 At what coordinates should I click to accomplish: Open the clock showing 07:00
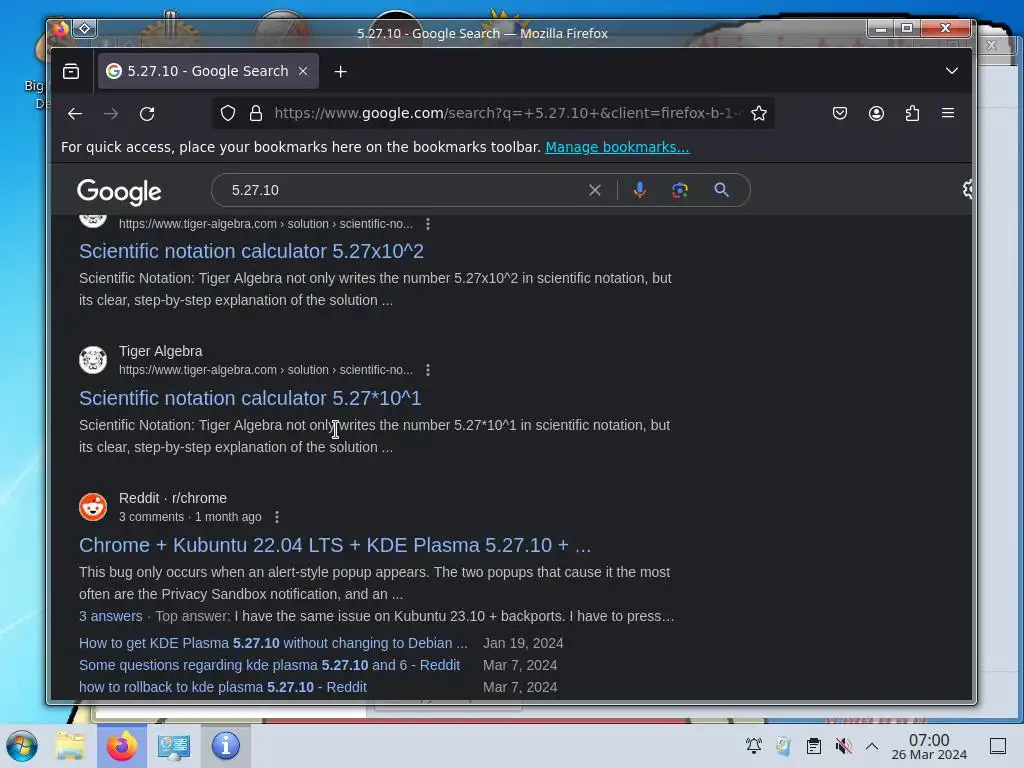(x=929, y=746)
